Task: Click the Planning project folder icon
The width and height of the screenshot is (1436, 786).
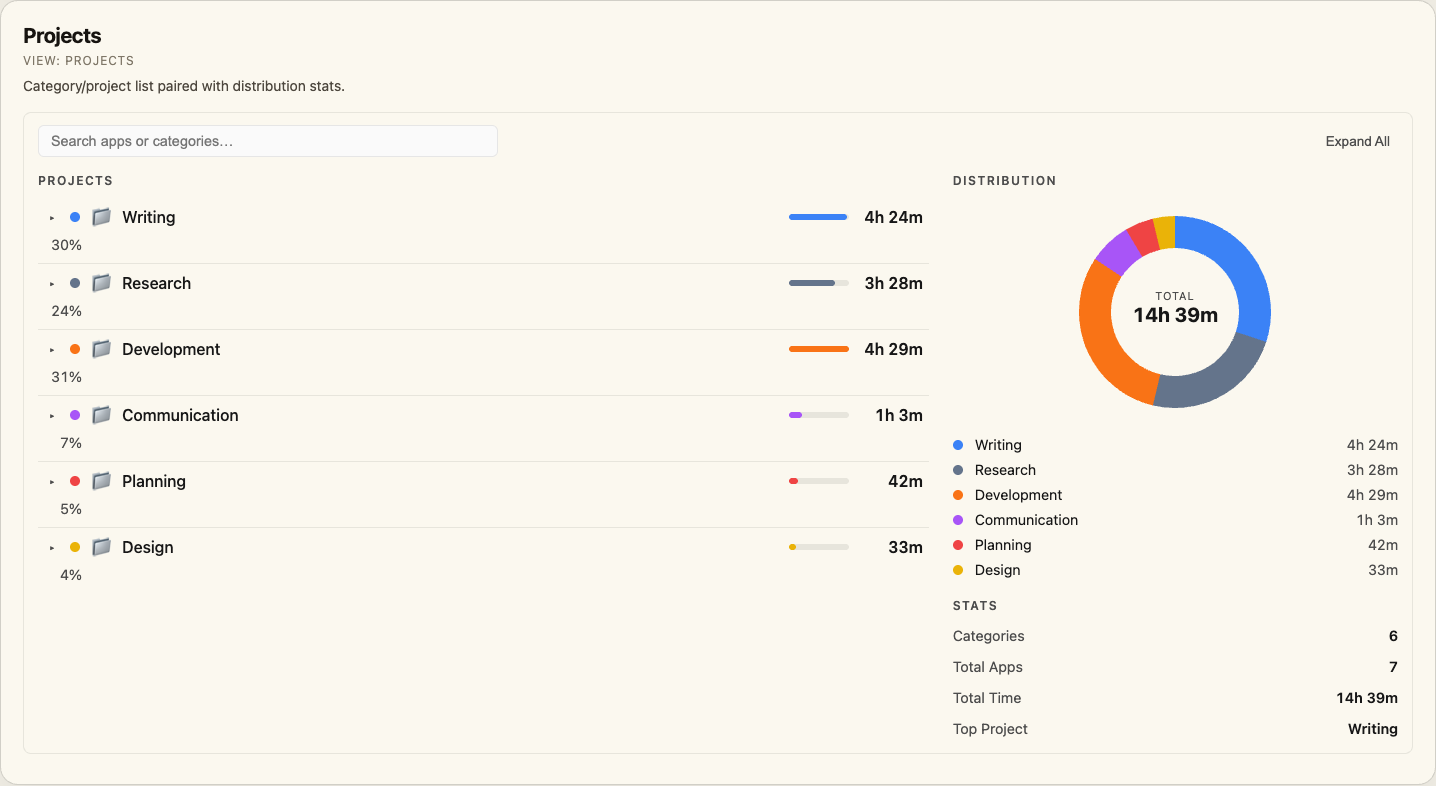Action: (x=101, y=481)
